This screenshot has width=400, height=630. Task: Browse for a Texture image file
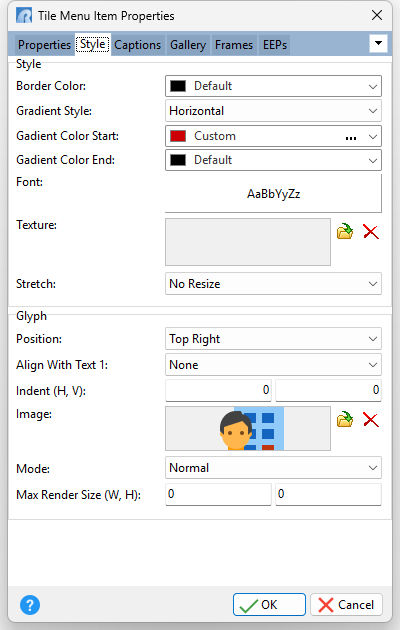tap(345, 231)
